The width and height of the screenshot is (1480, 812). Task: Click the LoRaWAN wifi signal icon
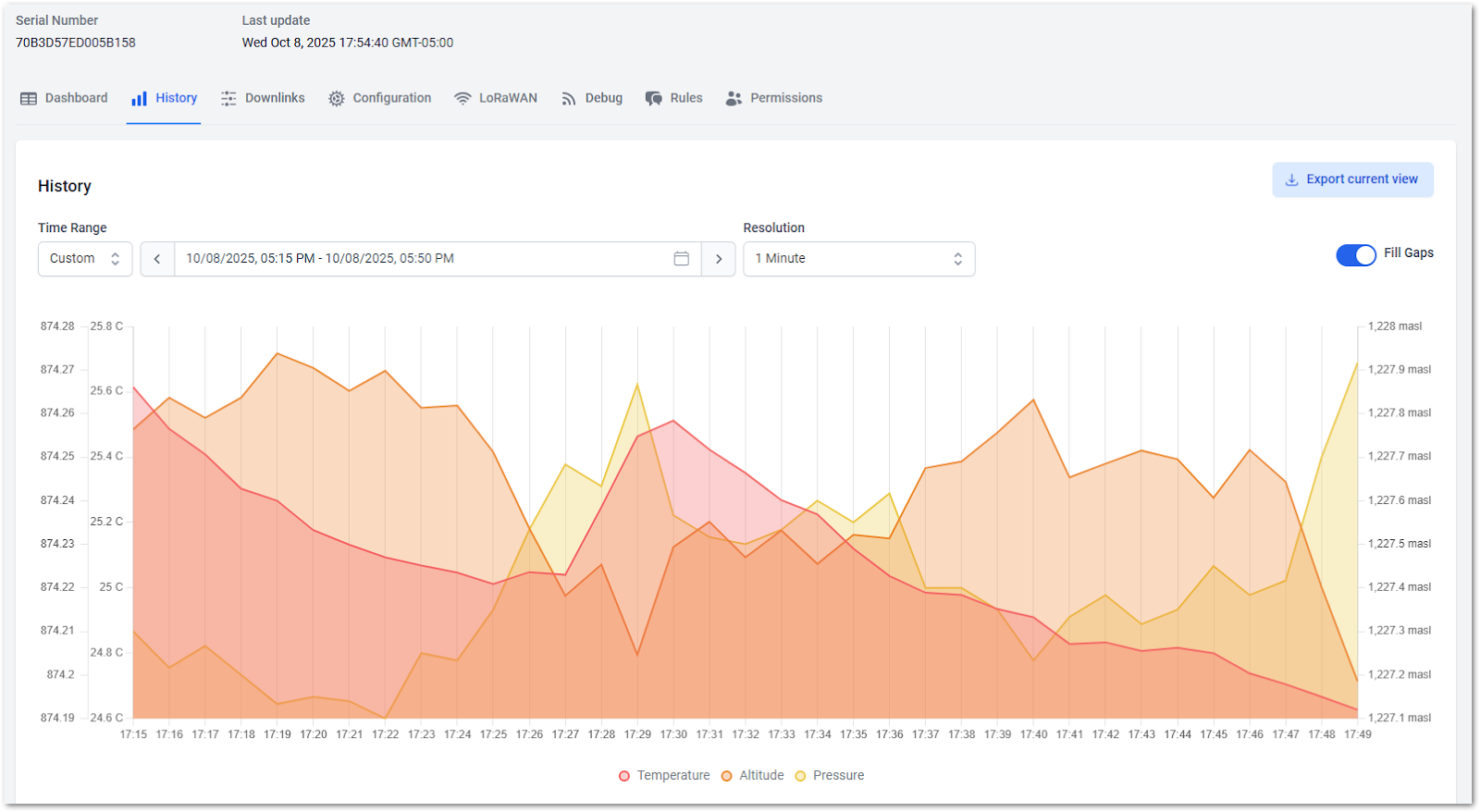pos(462,99)
